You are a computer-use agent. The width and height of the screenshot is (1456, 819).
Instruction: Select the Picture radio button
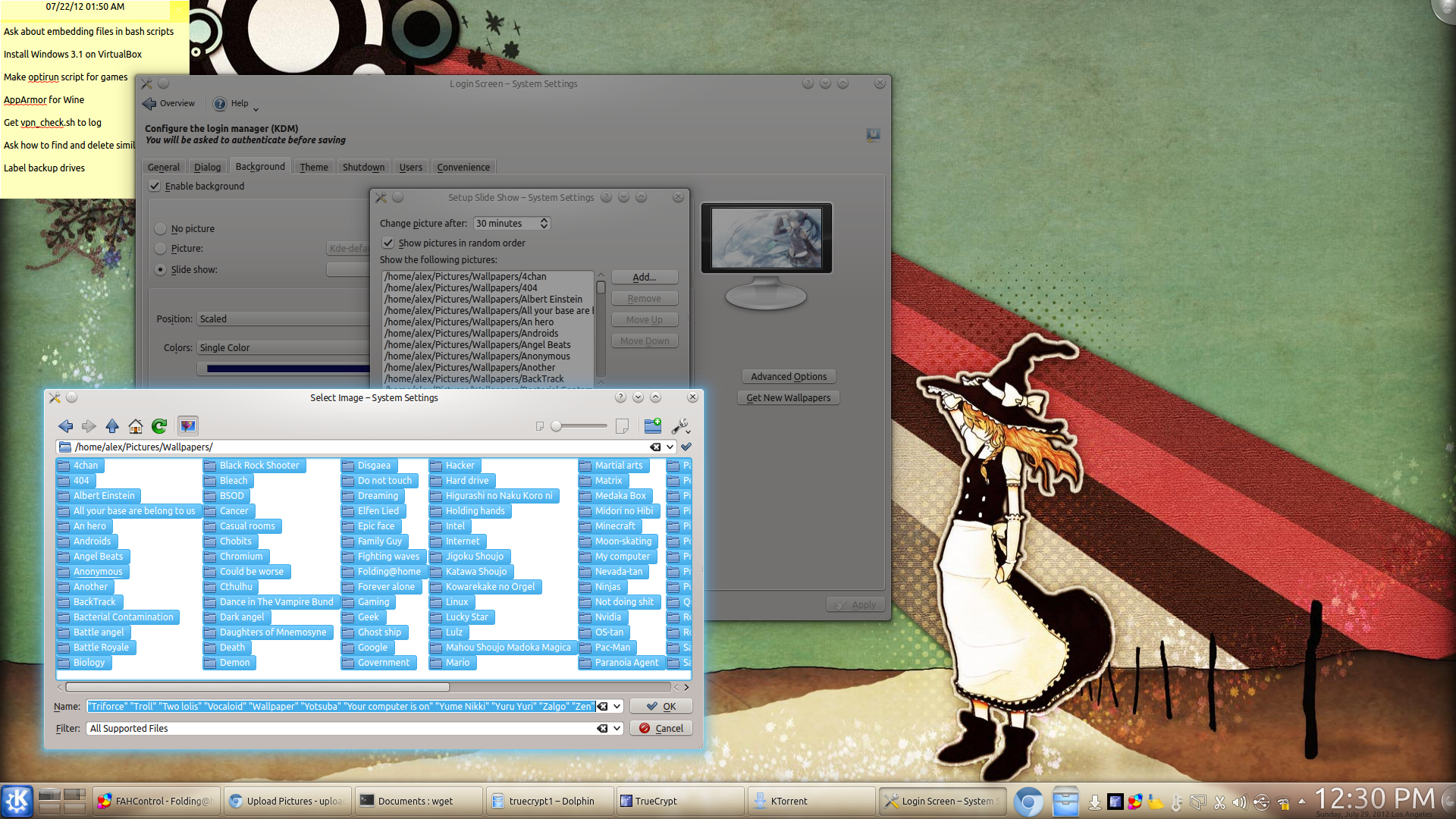tap(160, 249)
